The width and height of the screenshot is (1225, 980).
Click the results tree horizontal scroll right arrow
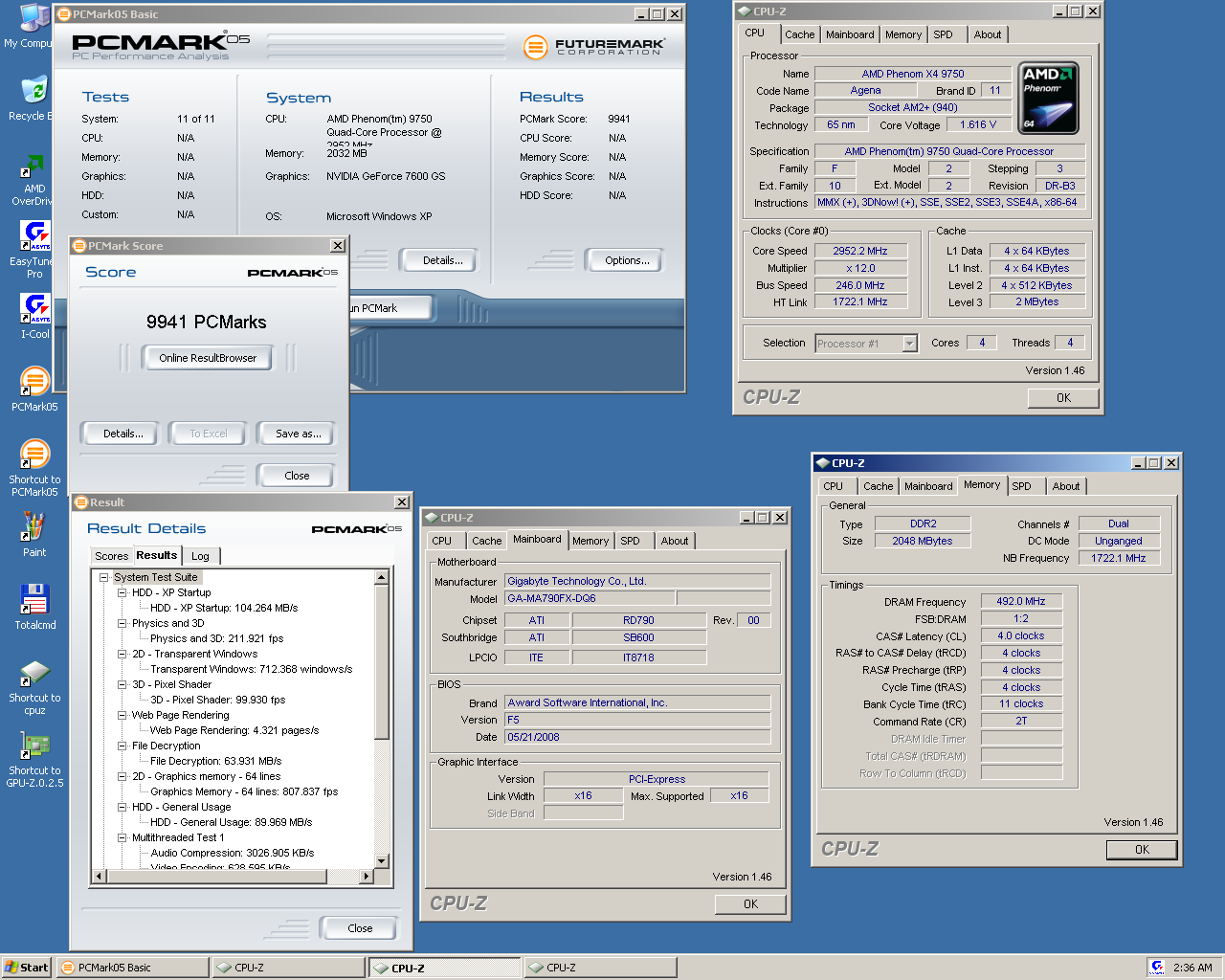(366, 876)
